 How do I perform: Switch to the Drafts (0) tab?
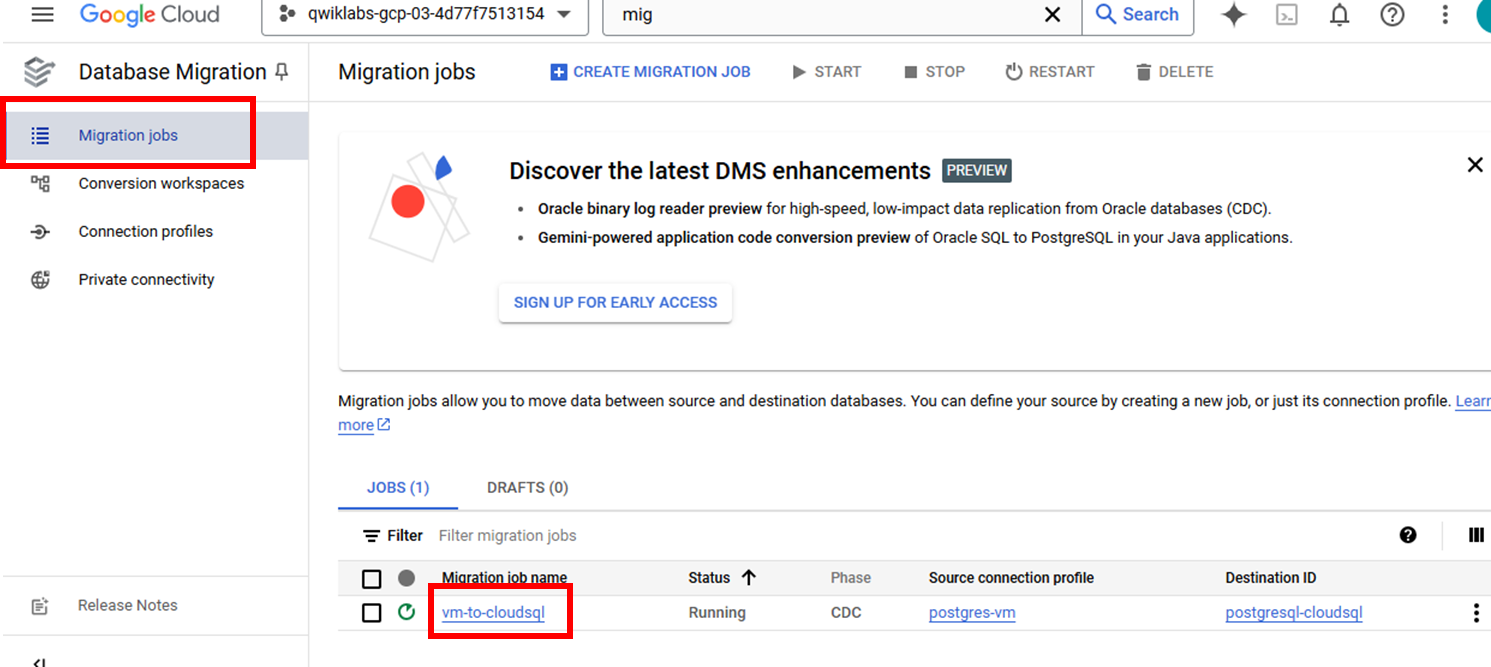click(x=527, y=488)
